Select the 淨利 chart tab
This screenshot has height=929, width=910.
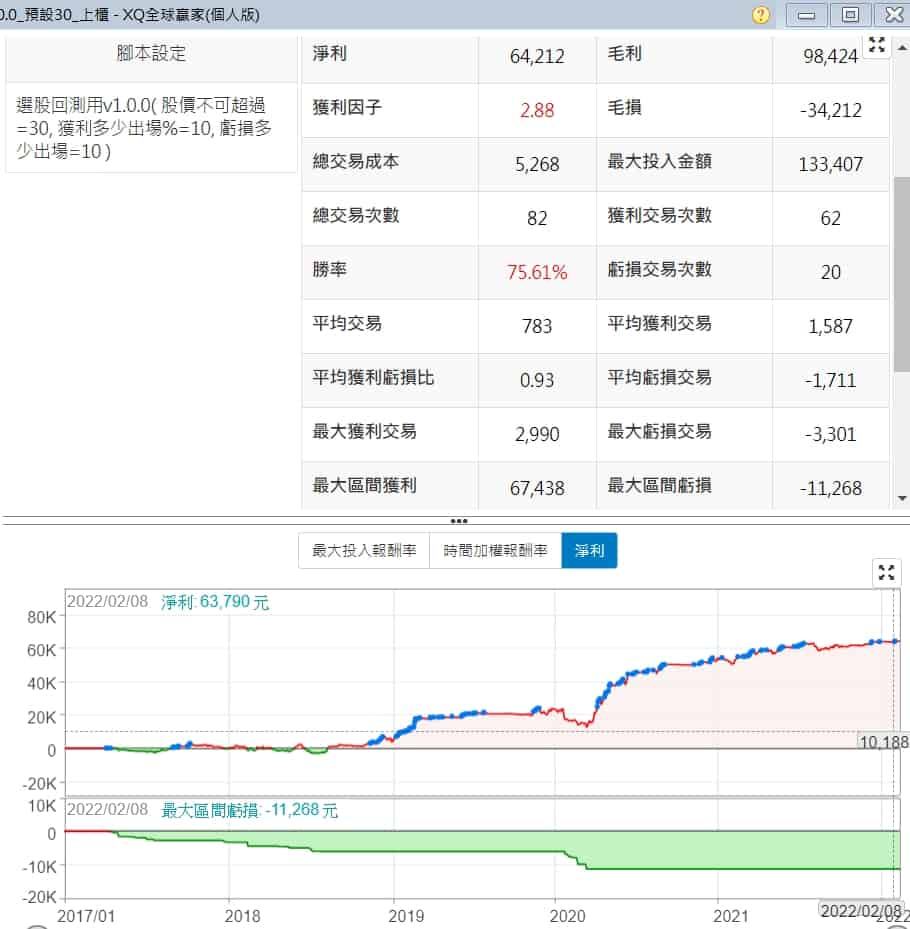coord(589,551)
